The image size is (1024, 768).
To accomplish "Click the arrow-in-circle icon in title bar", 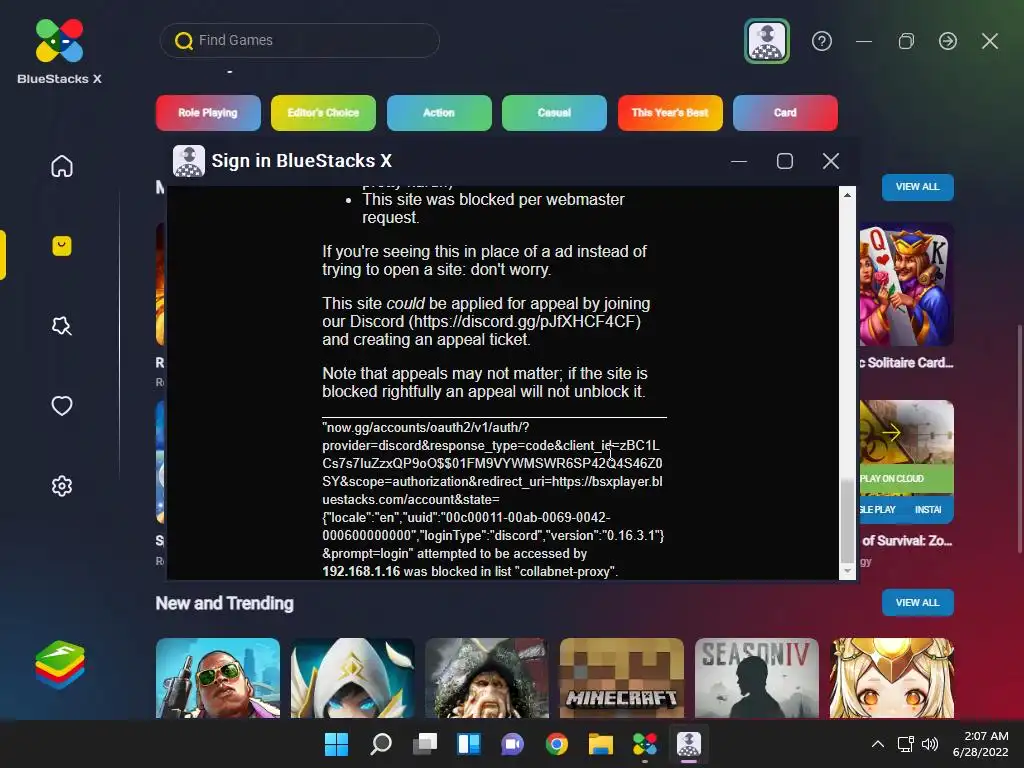I will [948, 41].
